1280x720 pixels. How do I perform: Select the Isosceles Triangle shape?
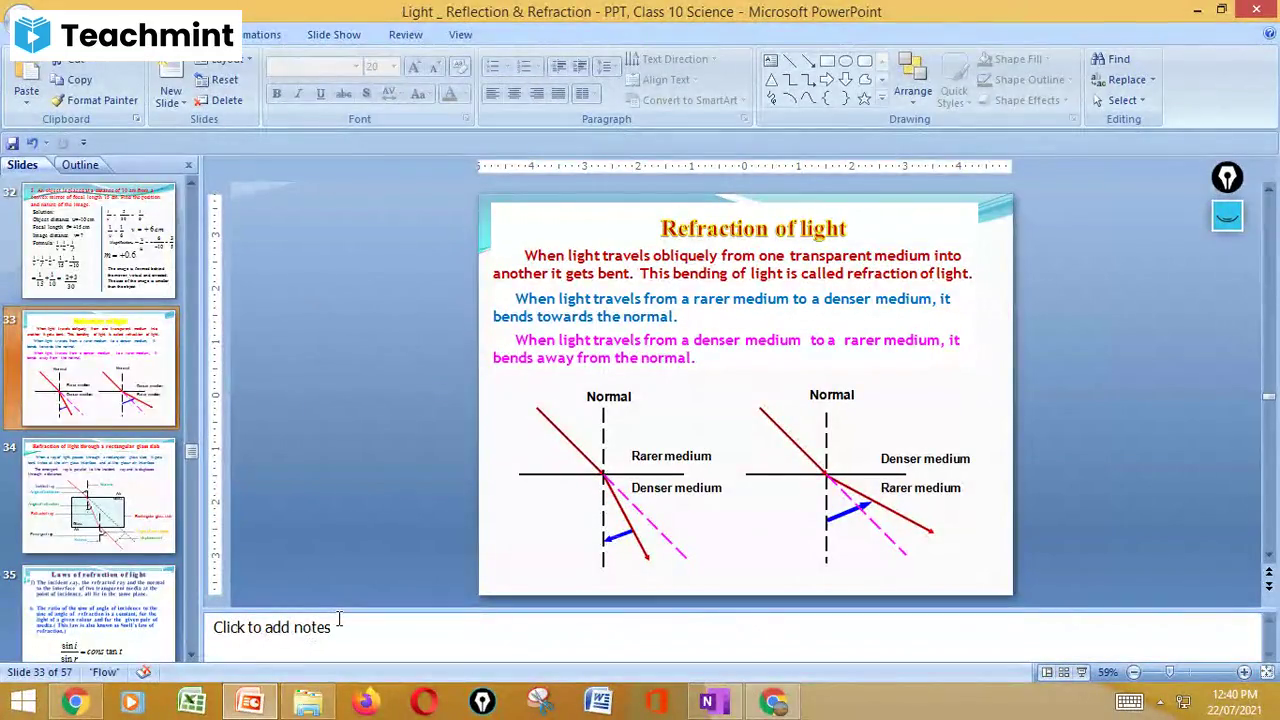point(771,80)
